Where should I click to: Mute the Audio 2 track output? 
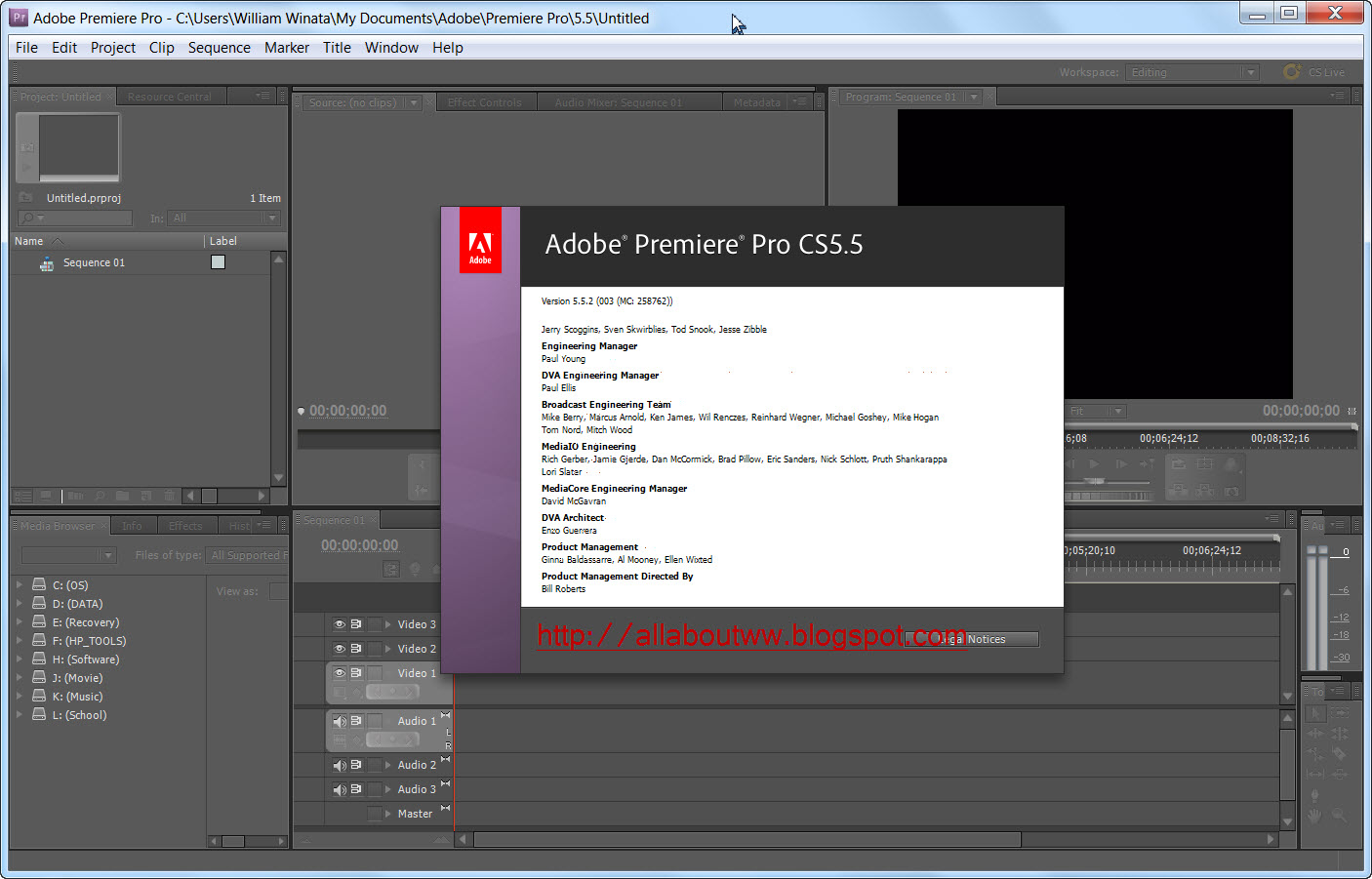point(340,765)
